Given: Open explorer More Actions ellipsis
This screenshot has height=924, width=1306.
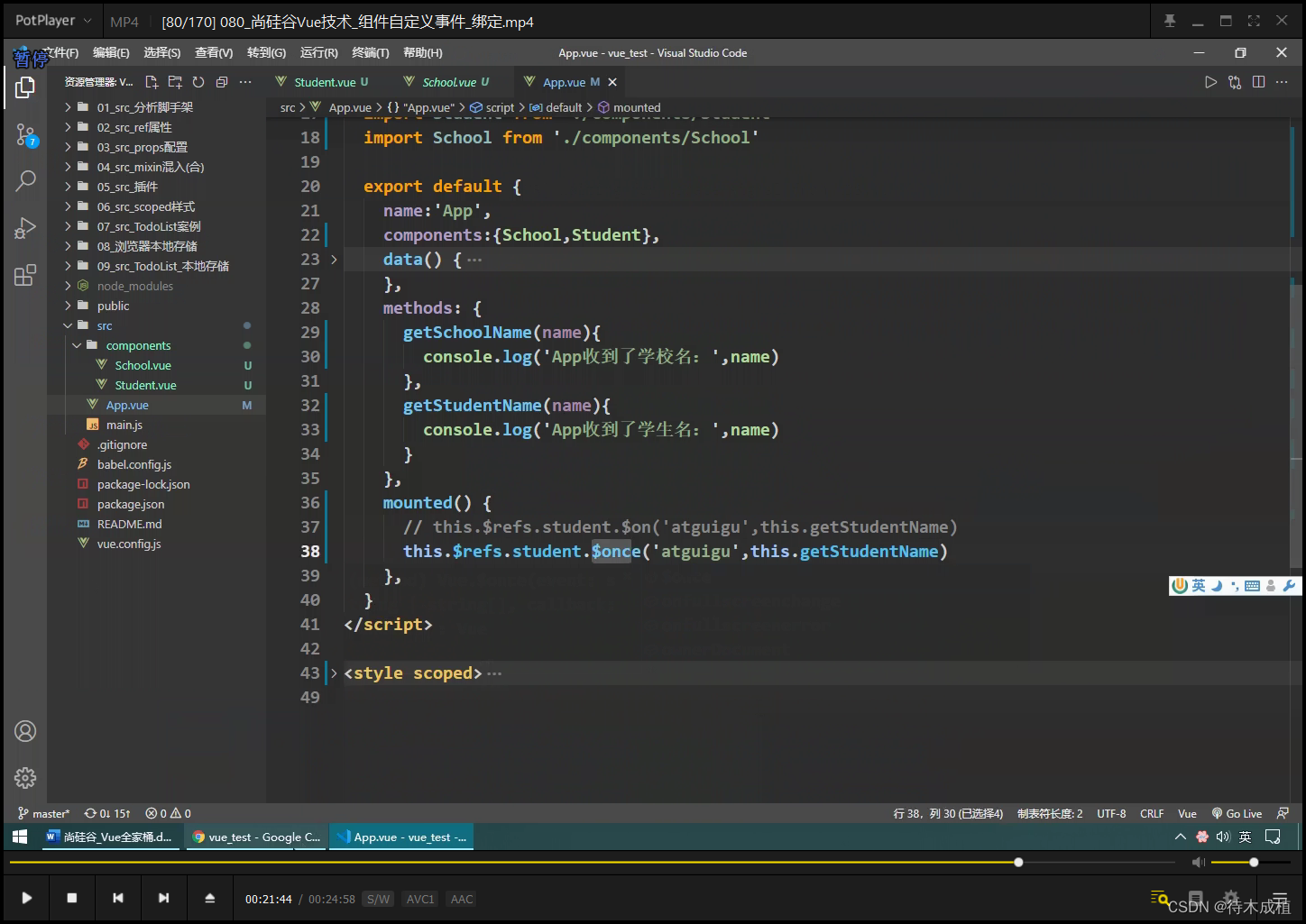Looking at the screenshot, I should 245,82.
